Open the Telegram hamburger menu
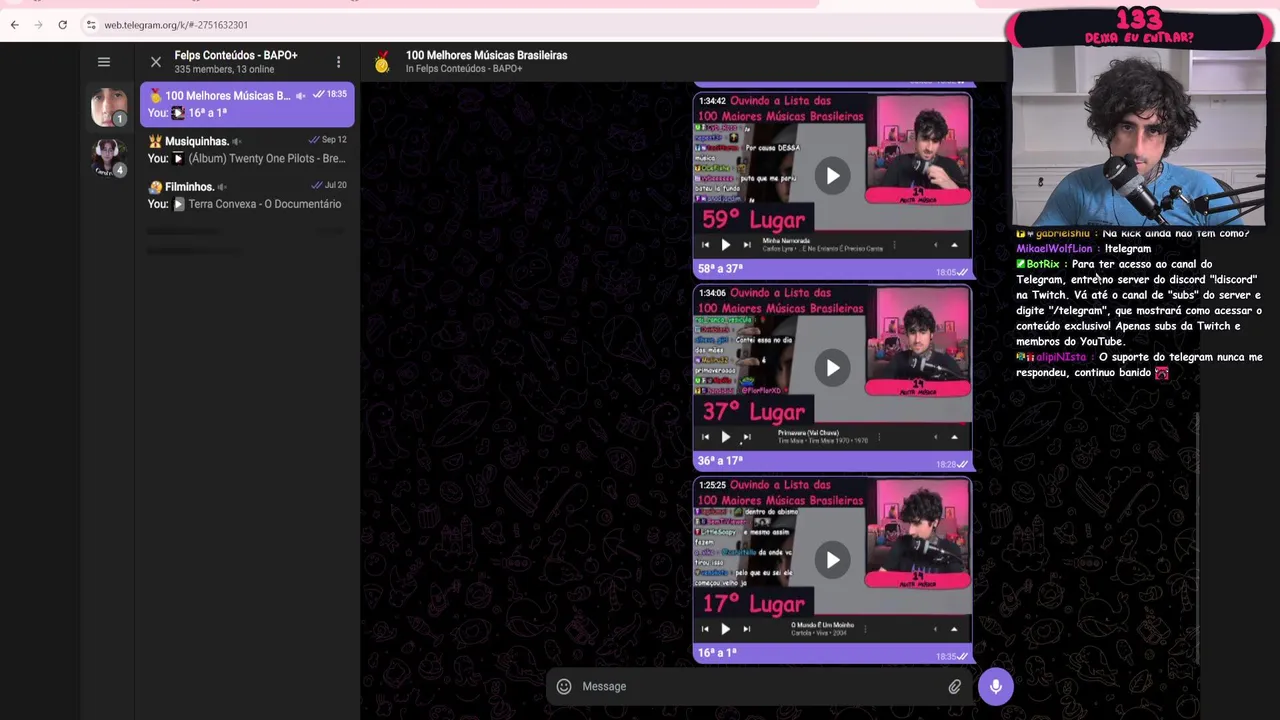The height and width of the screenshot is (720, 1280). 104,62
